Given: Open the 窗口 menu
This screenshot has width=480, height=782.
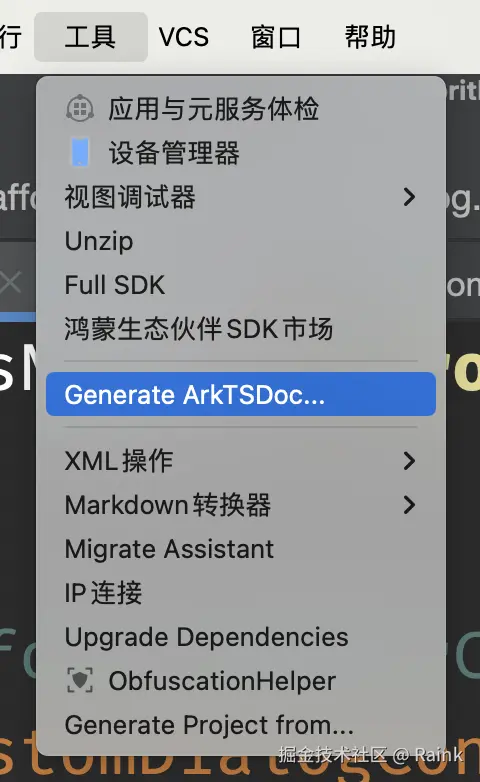Looking at the screenshot, I should [276, 37].
